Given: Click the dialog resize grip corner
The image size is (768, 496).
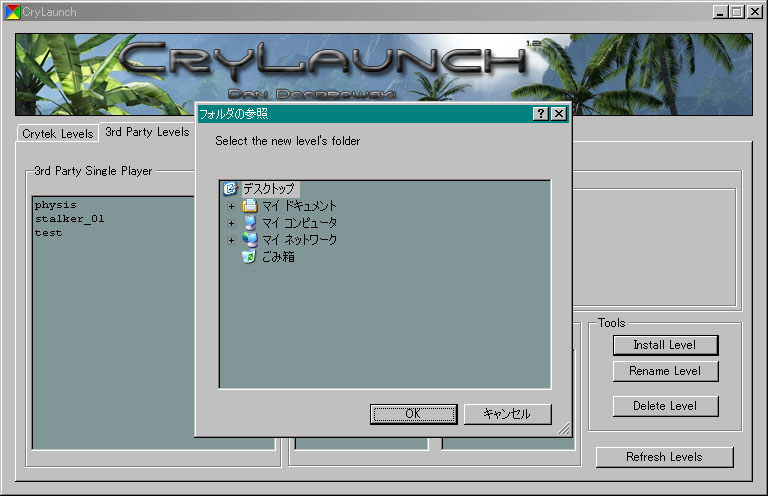Looking at the screenshot, I should coord(564,429).
